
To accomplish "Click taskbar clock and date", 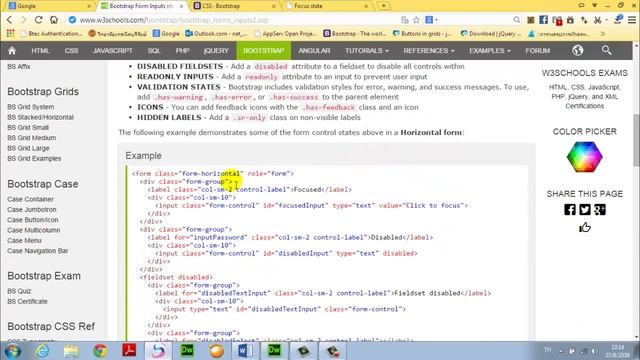I will (617, 351).
